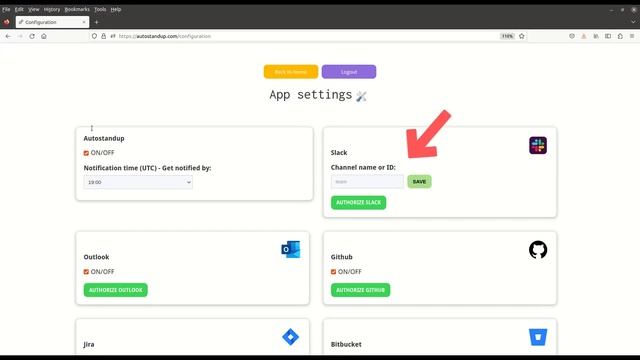Click the 'Channel name or ID:' label
Screen dimensions: 640x360
click(x=363, y=167)
